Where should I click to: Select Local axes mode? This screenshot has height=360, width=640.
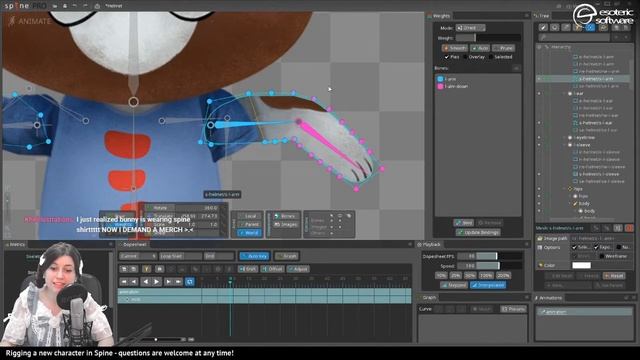(x=249, y=216)
